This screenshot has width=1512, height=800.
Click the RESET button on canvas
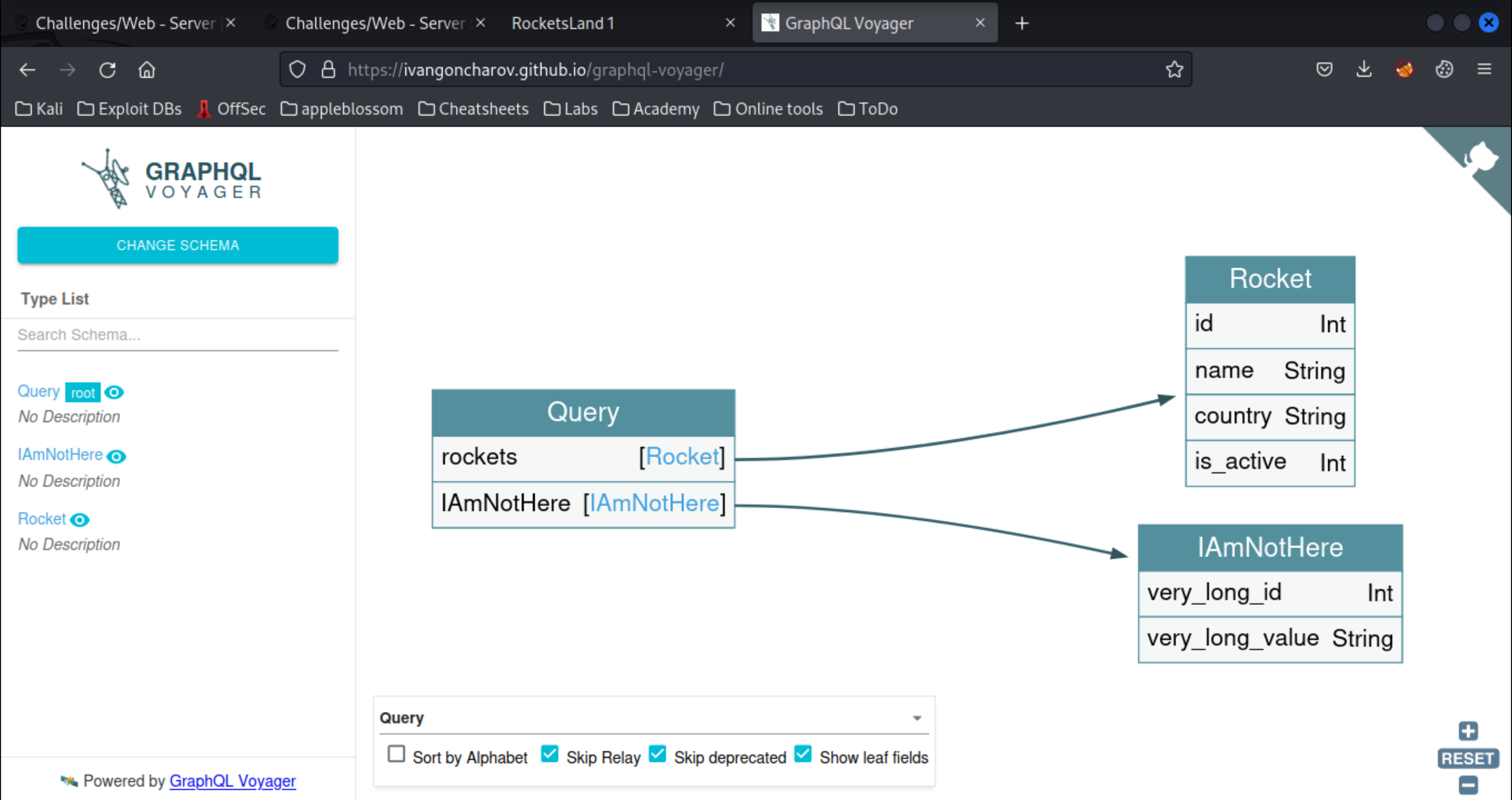[x=1463, y=758]
